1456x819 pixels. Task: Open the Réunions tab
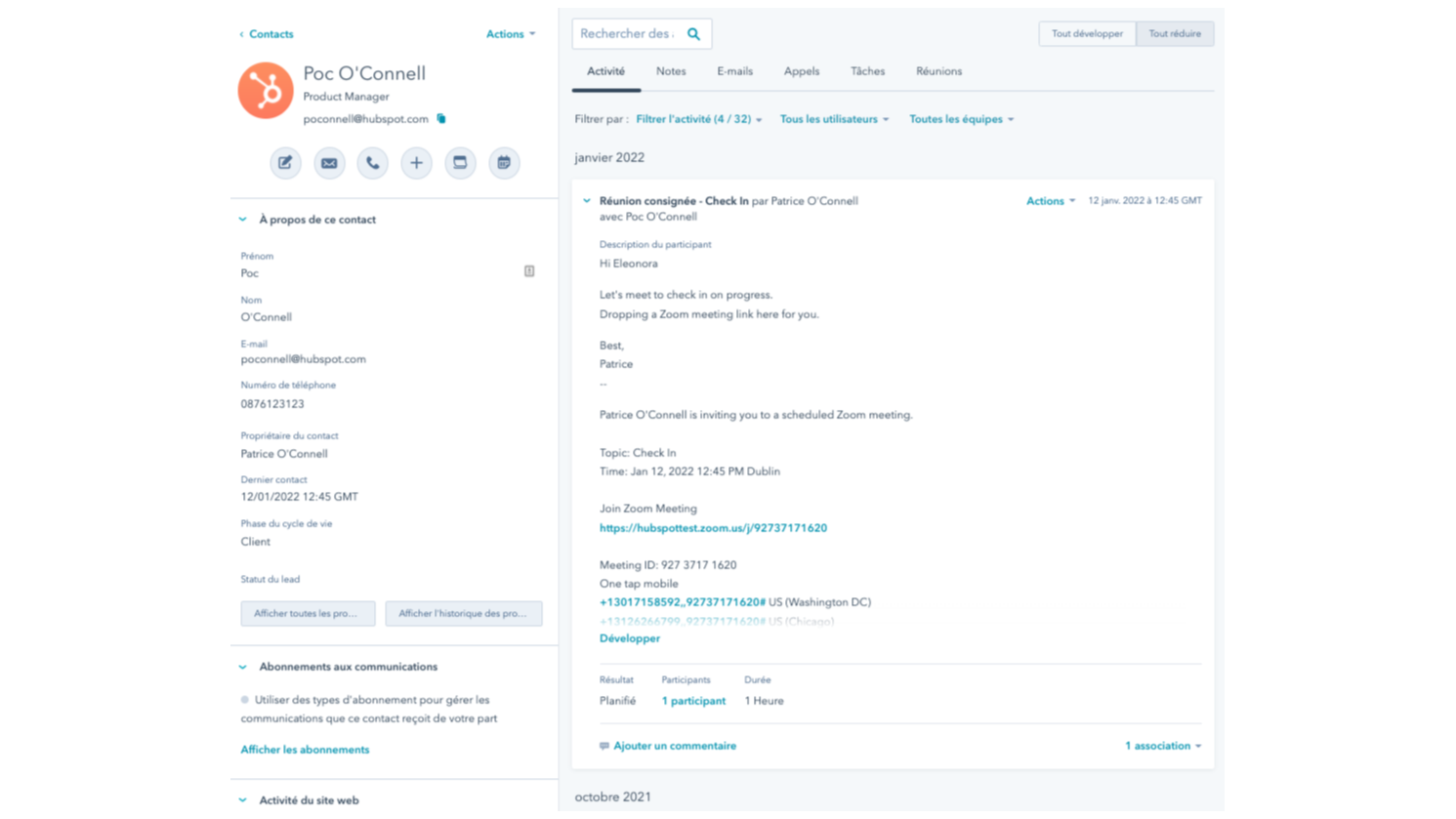[x=938, y=70]
